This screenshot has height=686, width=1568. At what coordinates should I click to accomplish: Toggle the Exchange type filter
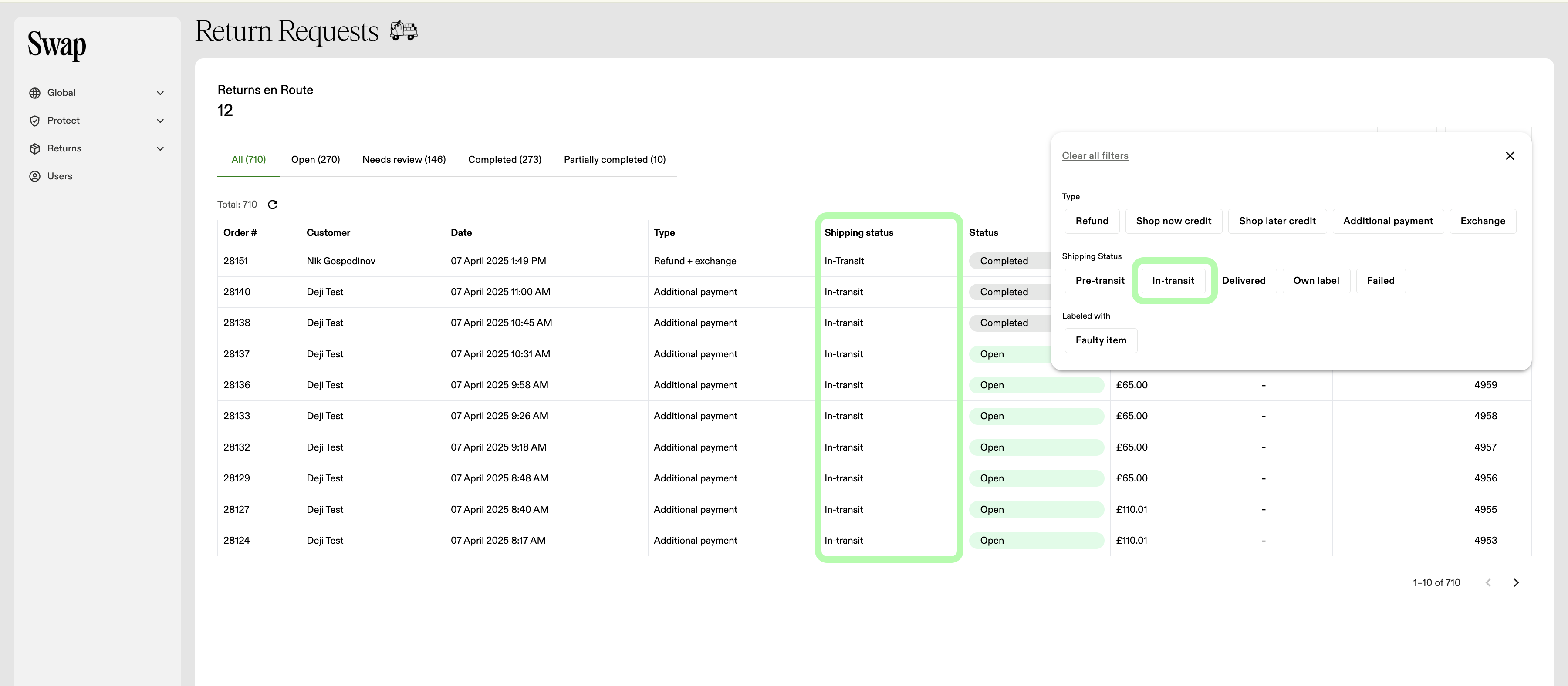(1482, 221)
